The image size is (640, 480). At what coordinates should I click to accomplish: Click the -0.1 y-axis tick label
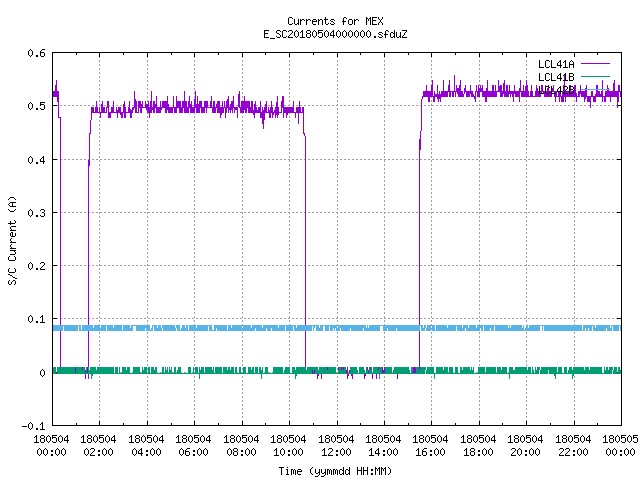pyautogui.click(x=33, y=426)
